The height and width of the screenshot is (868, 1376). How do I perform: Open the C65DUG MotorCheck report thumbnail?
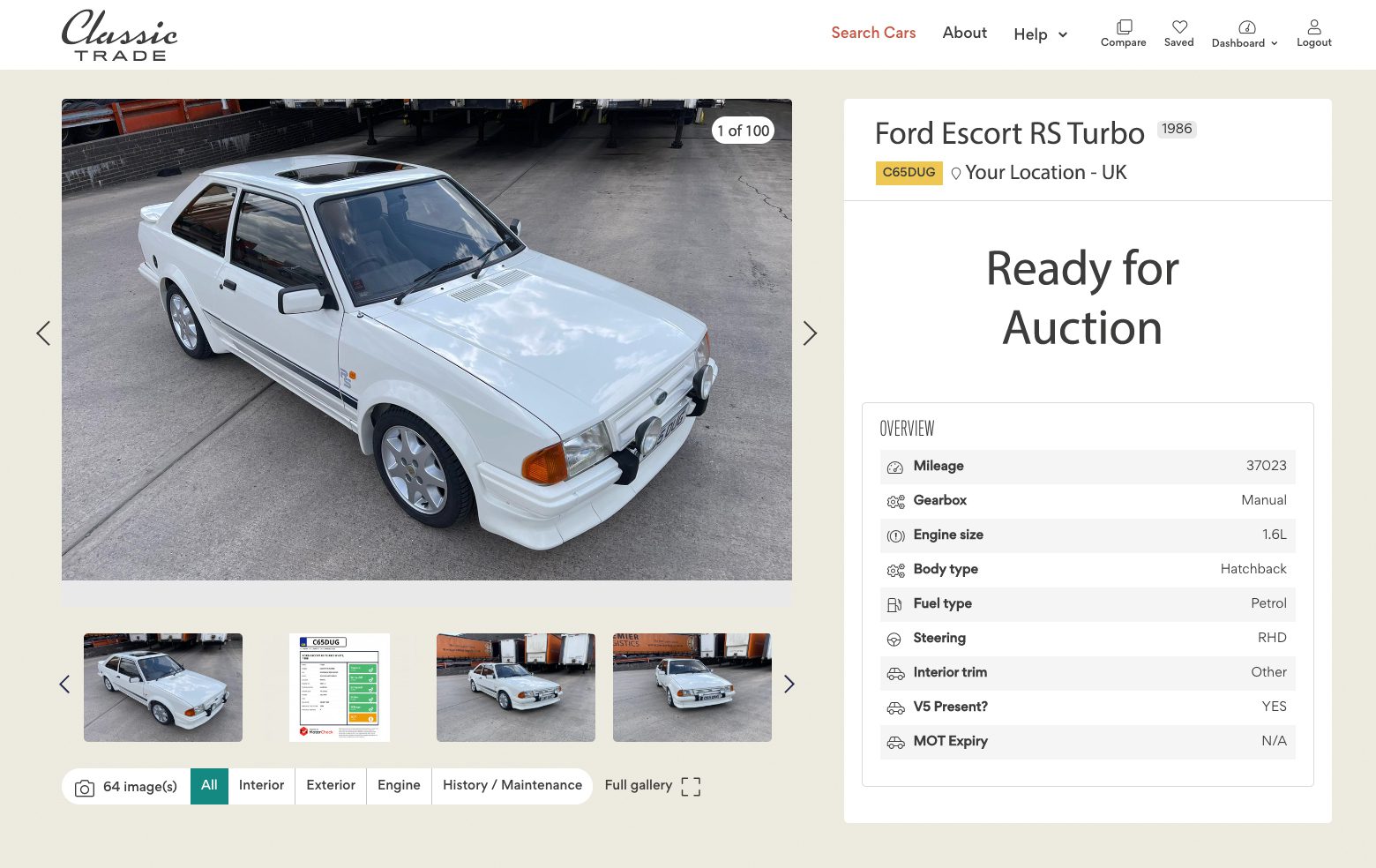(x=340, y=687)
